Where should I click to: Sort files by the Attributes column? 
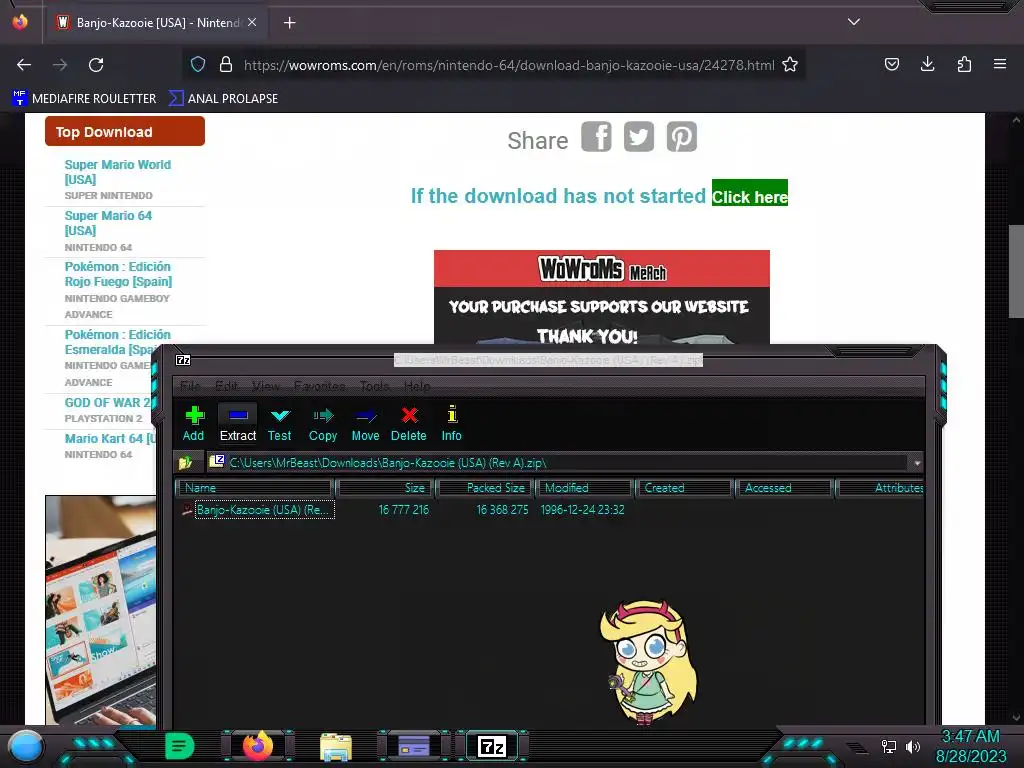pyautogui.click(x=880, y=488)
